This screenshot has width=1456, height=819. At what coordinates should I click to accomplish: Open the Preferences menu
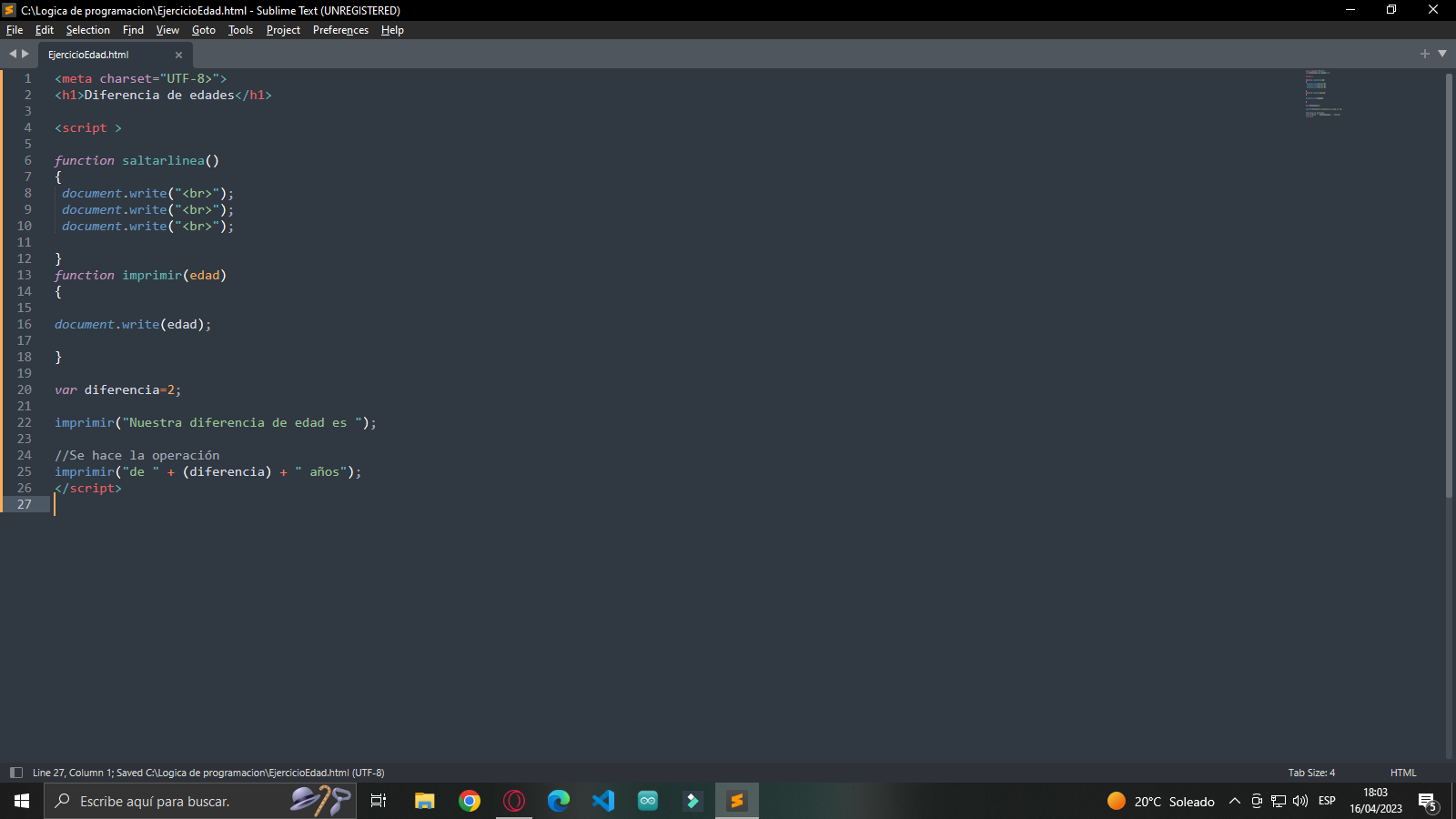click(340, 30)
